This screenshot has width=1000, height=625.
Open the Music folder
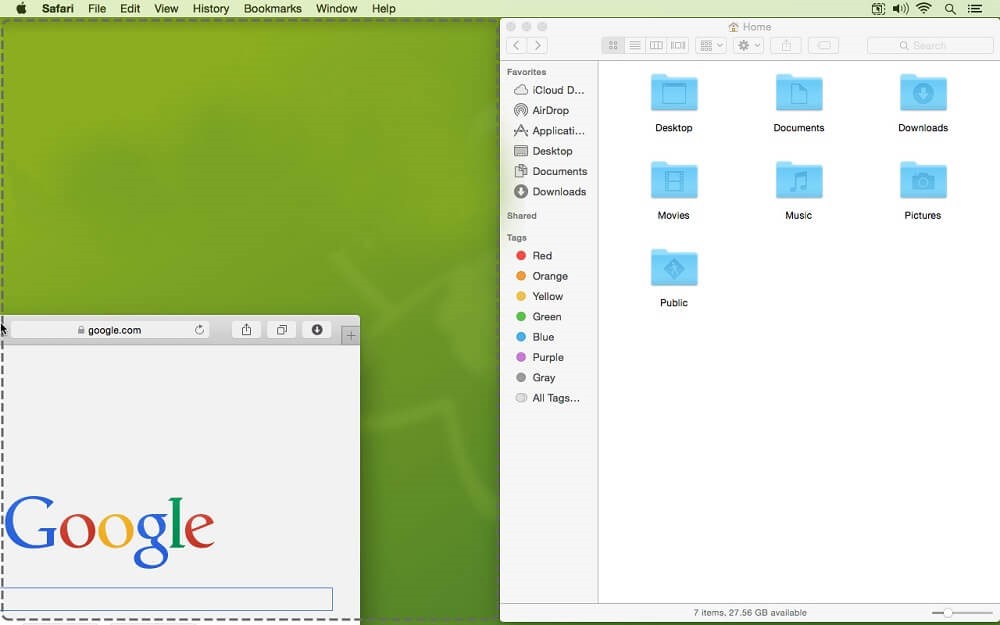pyautogui.click(x=798, y=181)
